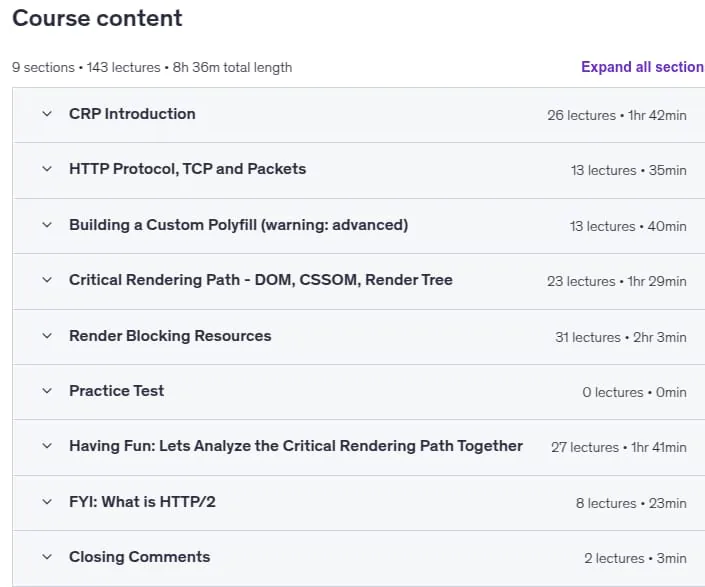Image resolution: width=705 pixels, height=587 pixels.
Task: Click Building a Custom Polyfill title text
Action: [239, 225]
